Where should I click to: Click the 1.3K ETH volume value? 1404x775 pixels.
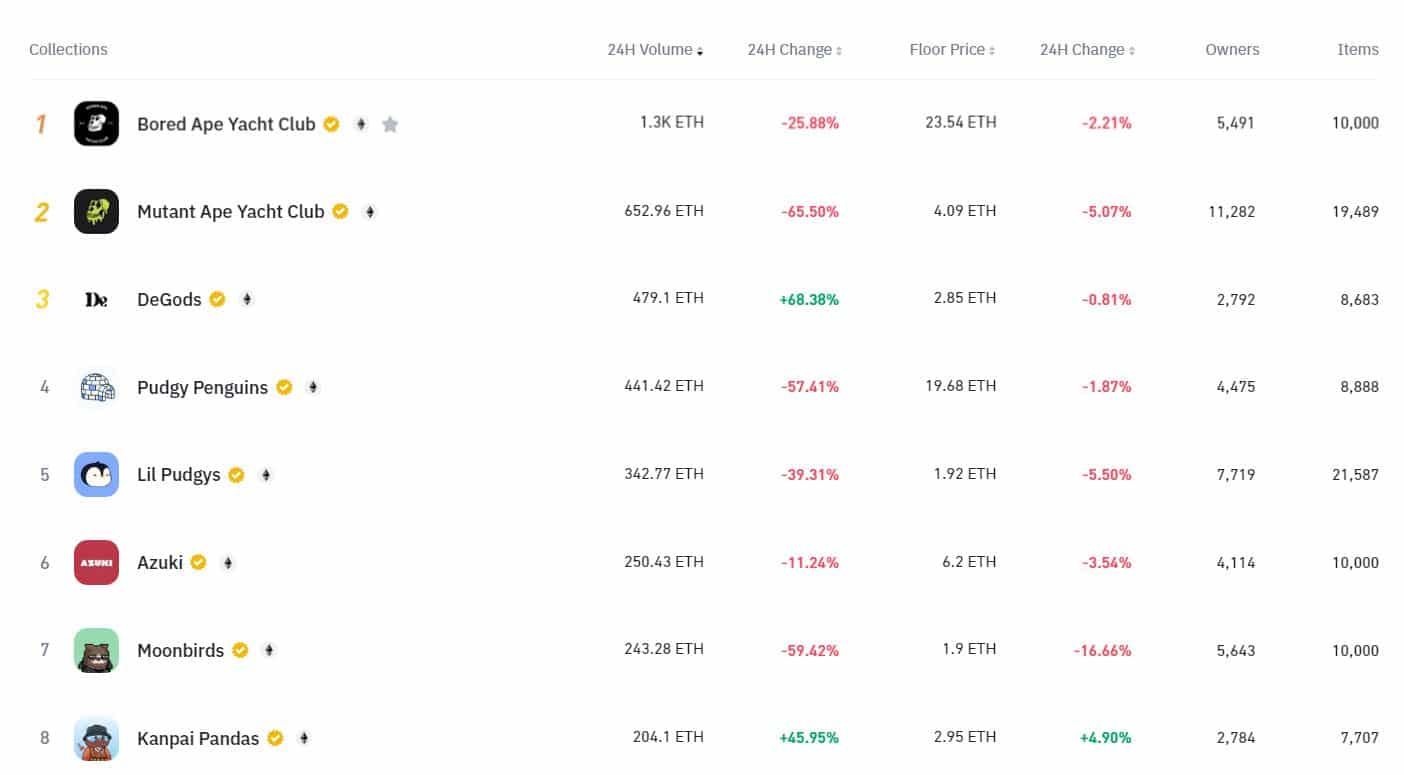[672, 122]
